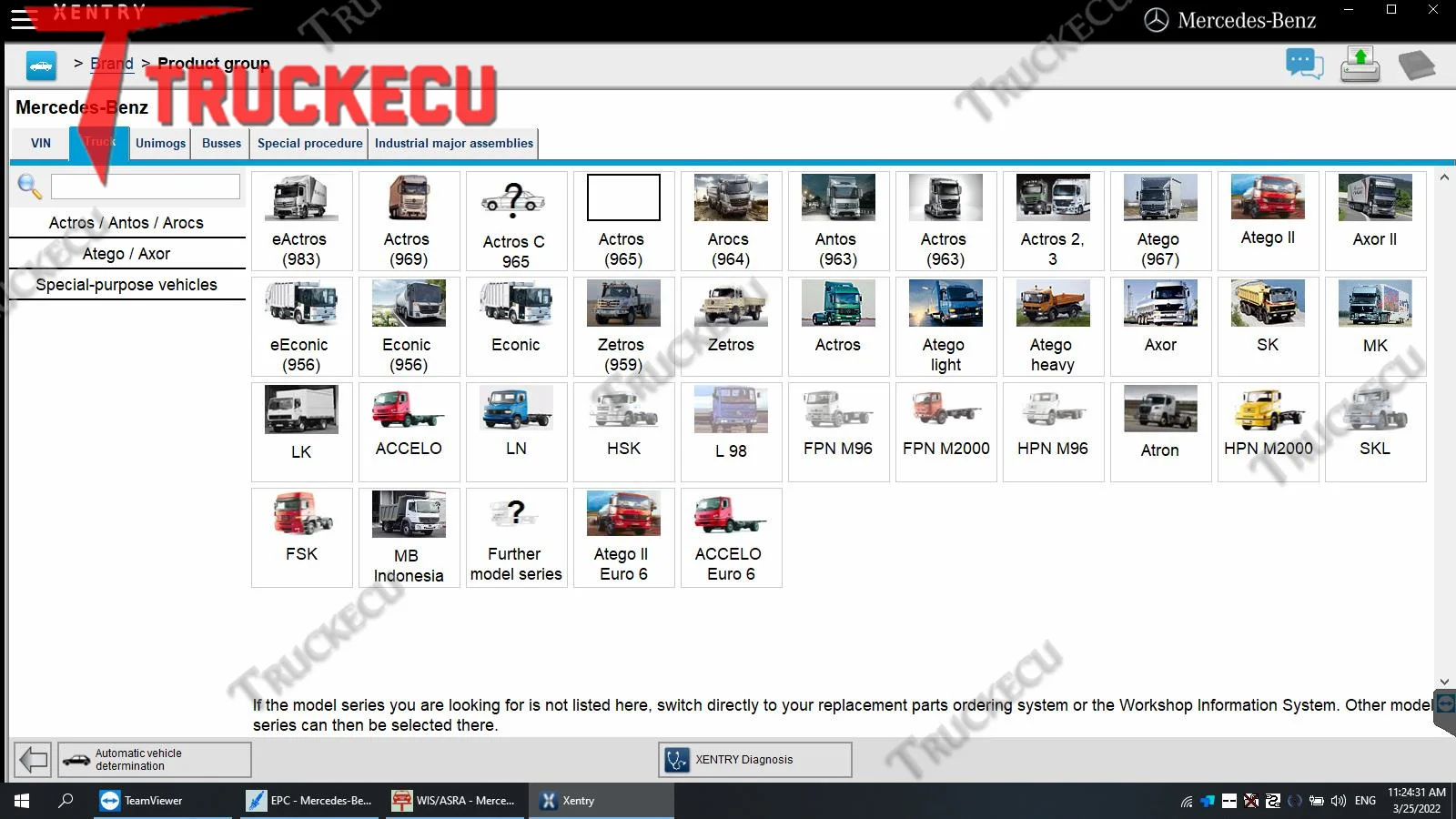Select the eEconic (956) tile
This screenshot has height=819, width=1456.
[301, 327]
